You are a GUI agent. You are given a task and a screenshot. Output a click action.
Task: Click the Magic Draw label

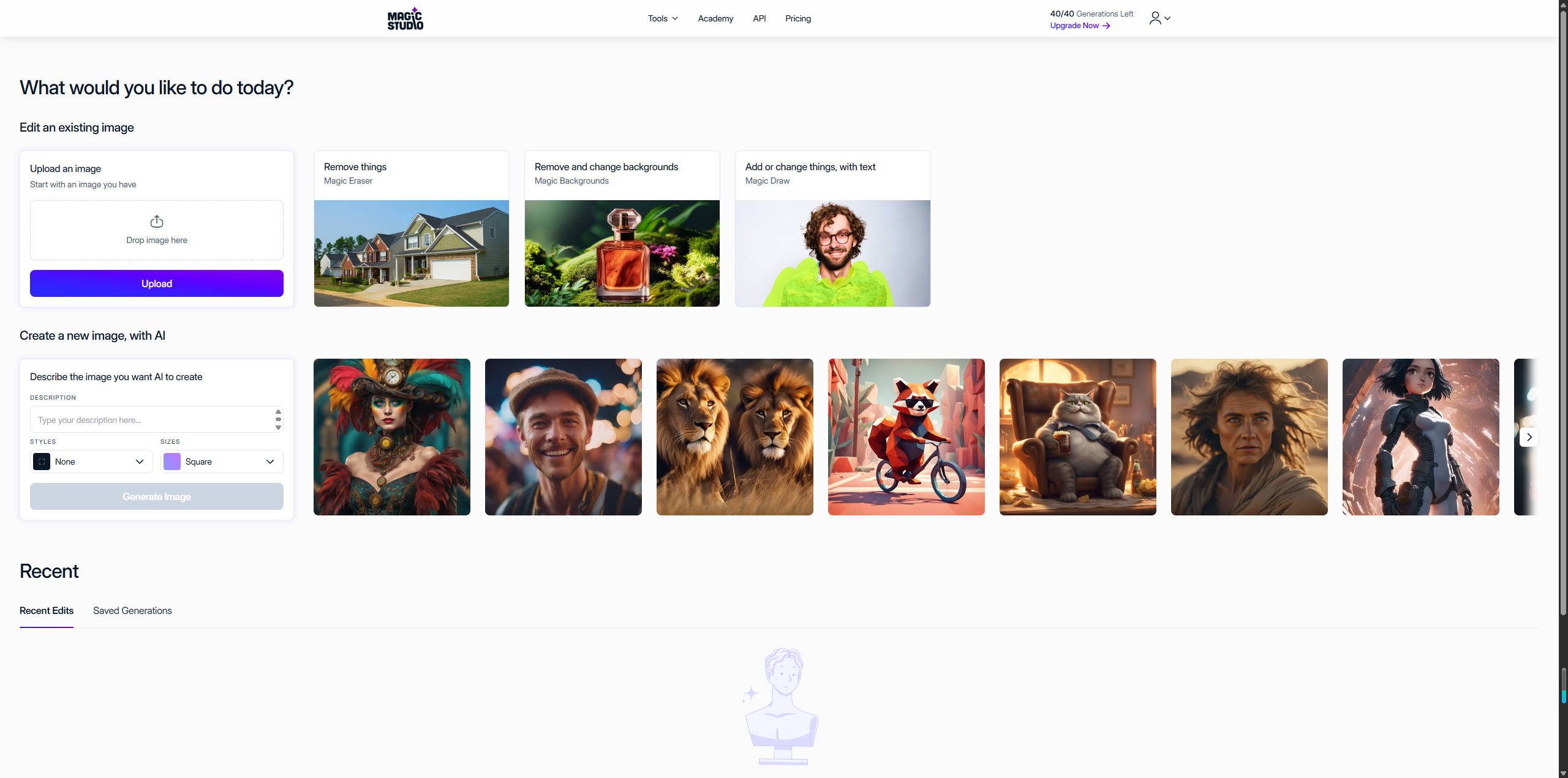[x=767, y=181]
